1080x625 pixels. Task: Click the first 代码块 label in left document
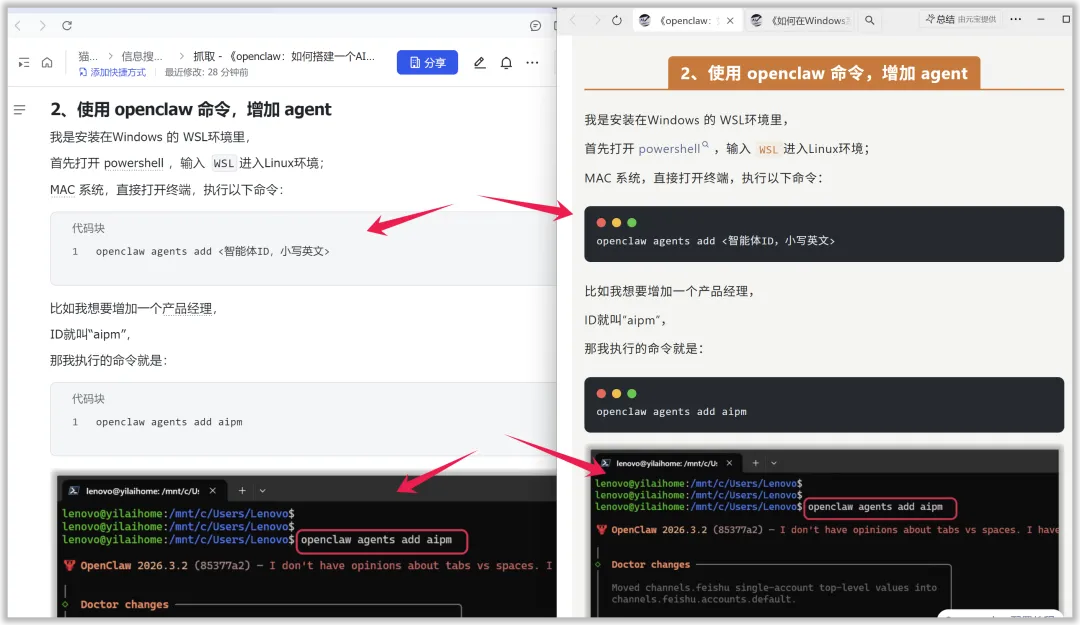pyautogui.click(x=88, y=228)
